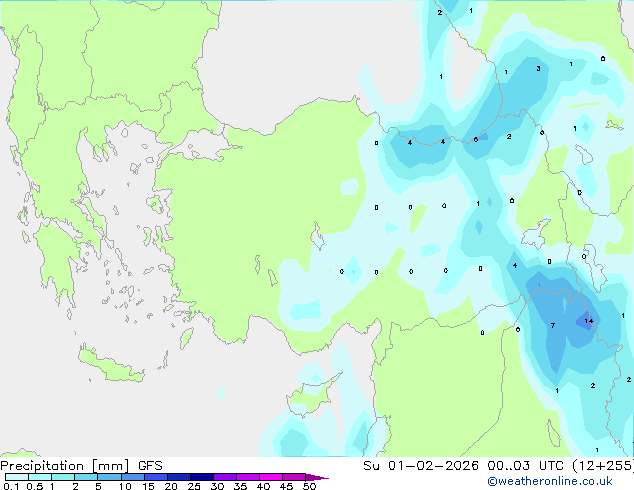
Task: Click the legend scale label '10'
Action: (125, 486)
